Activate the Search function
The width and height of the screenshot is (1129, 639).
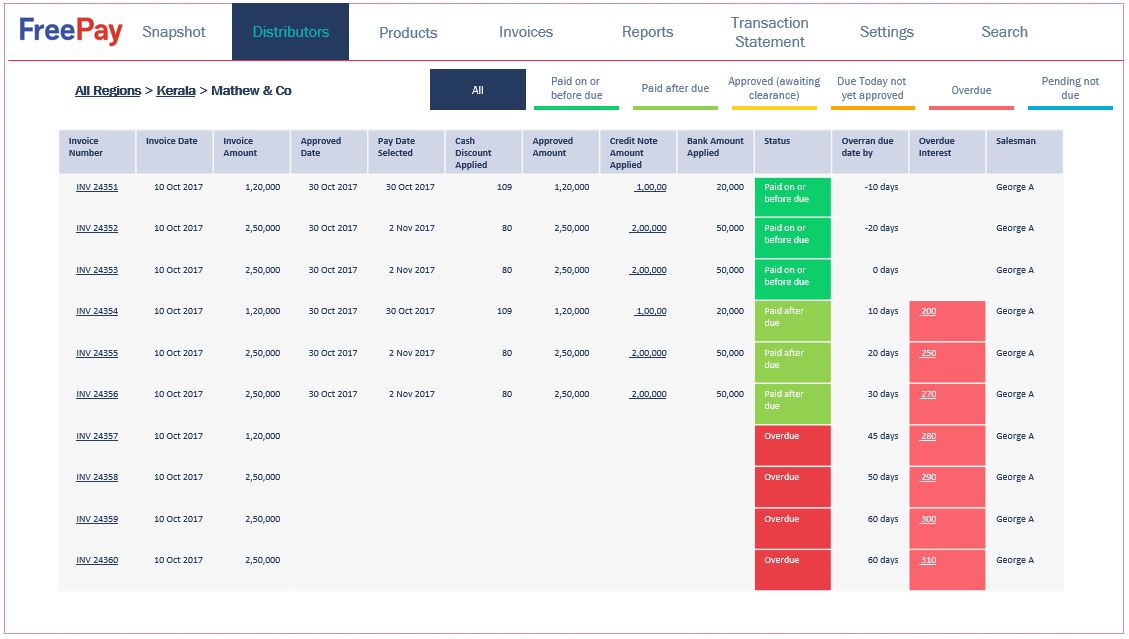[1004, 31]
